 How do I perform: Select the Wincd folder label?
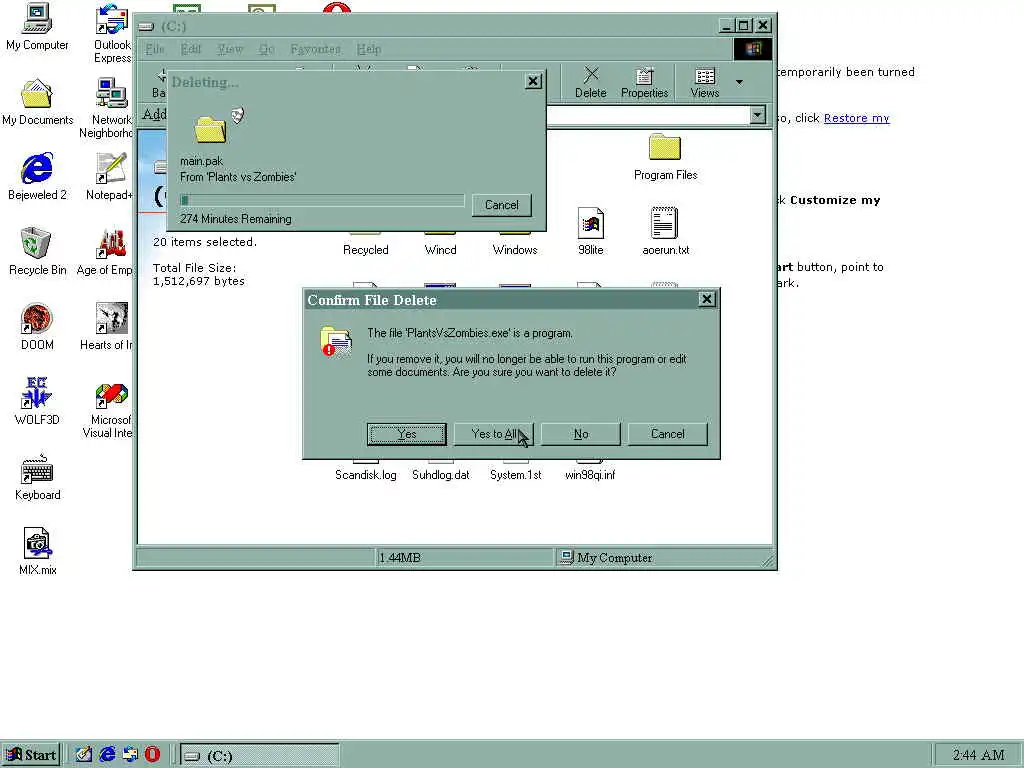coord(440,250)
